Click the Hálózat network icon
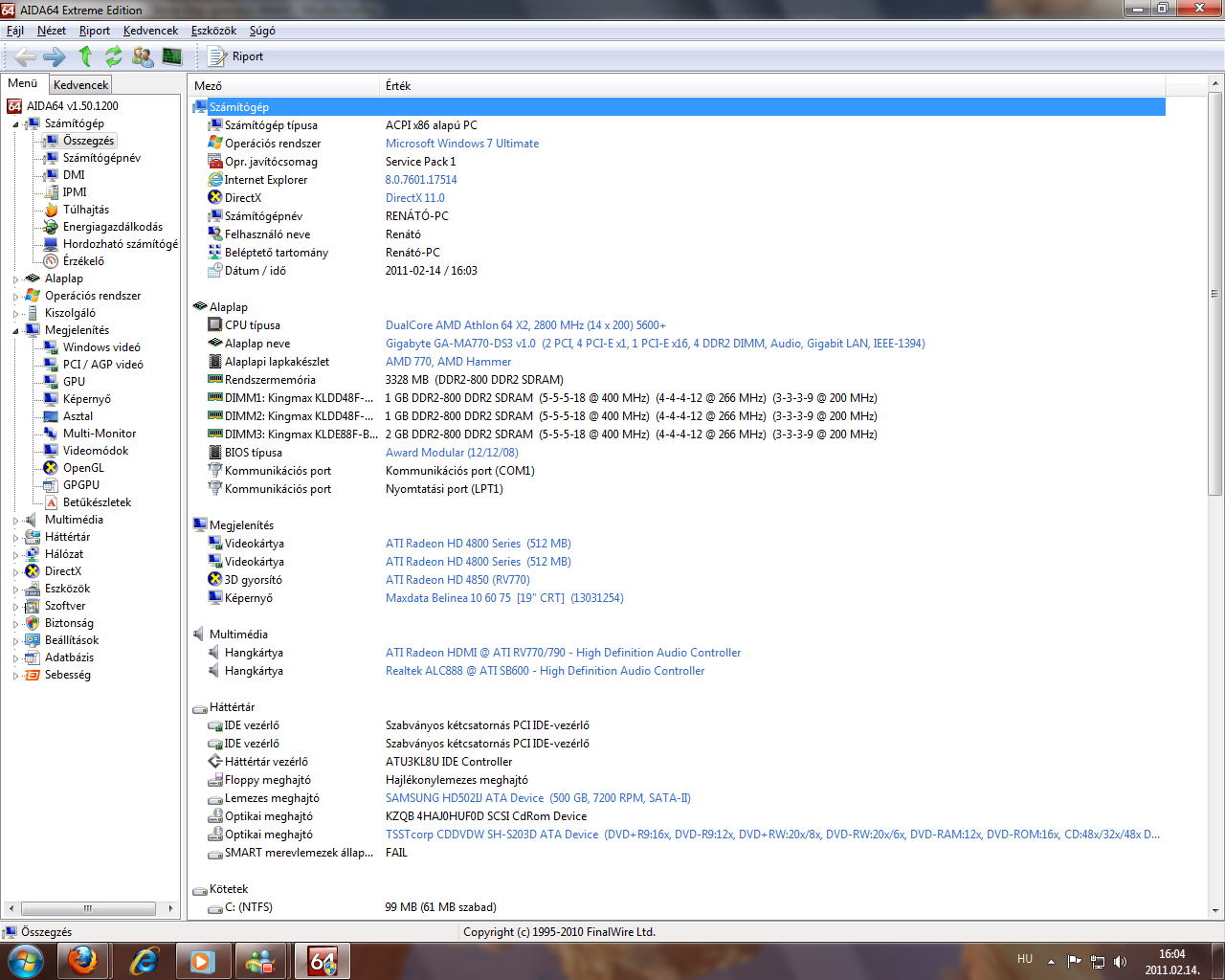The image size is (1225, 980). [x=33, y=554]
